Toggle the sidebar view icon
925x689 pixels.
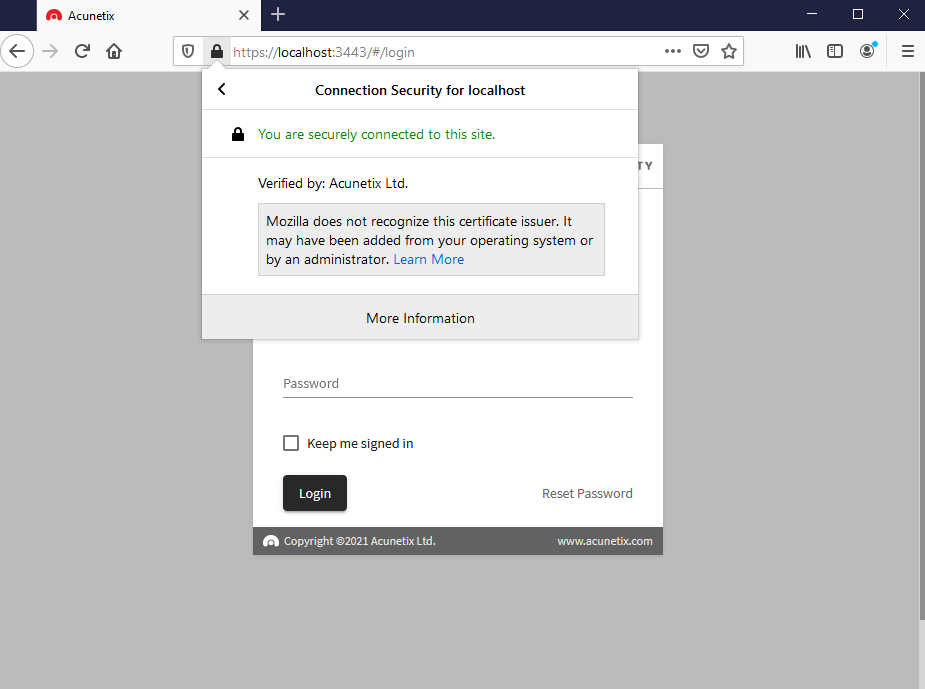(x=835, y=51)
